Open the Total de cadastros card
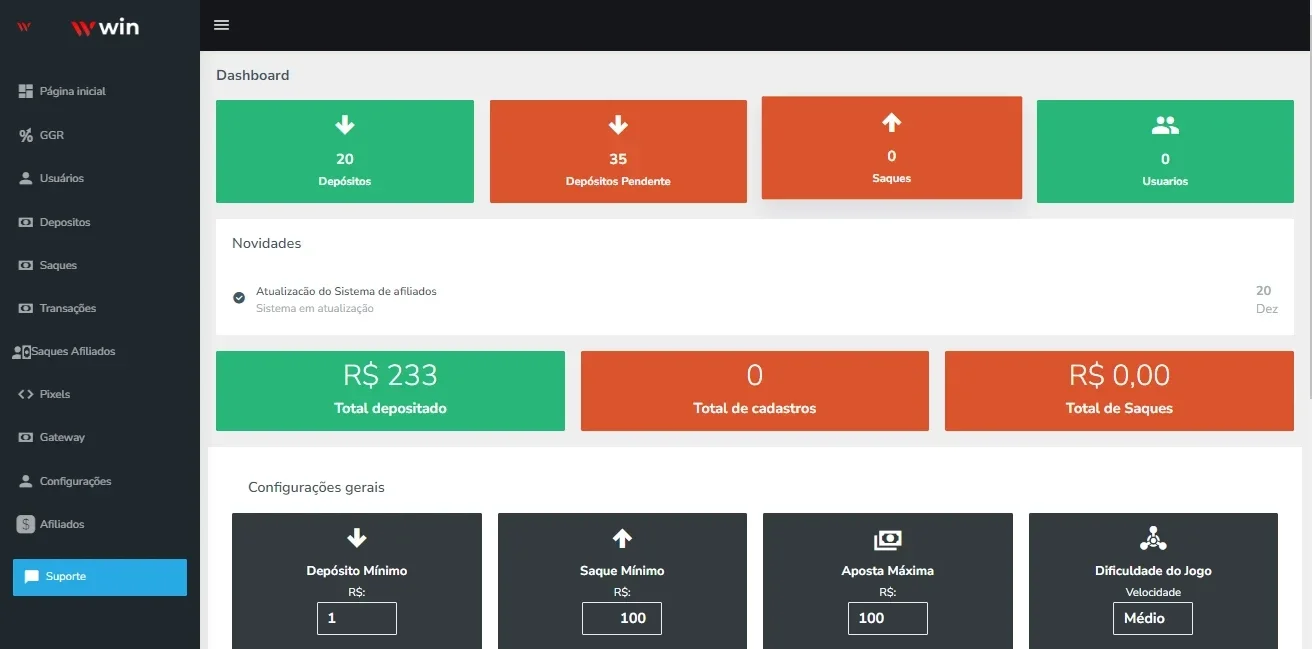This screenshot has width=1312, height=649. click(x=755, y=391)
